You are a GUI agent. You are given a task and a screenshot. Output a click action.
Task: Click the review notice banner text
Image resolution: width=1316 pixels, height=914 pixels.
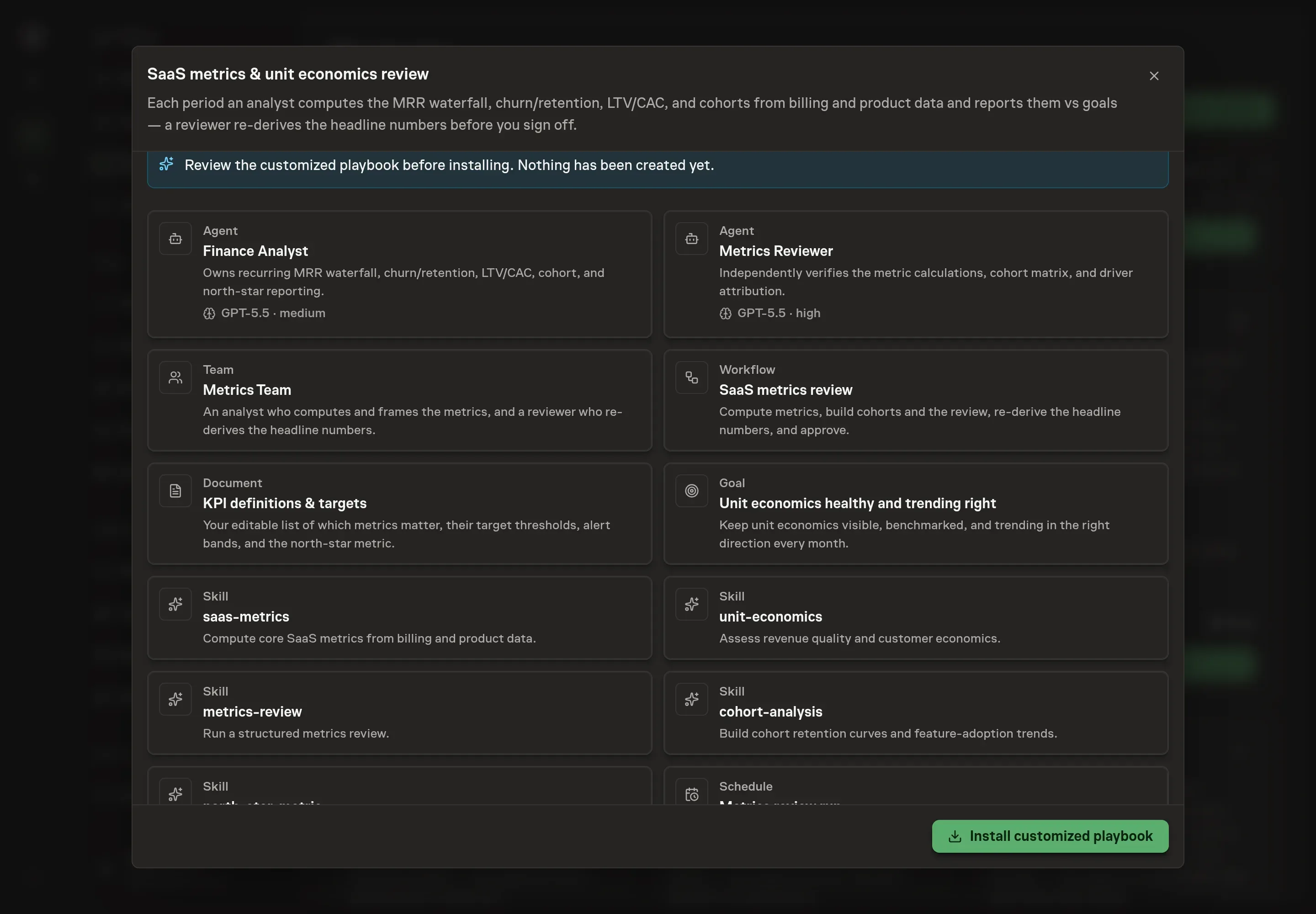click(449, 165)
